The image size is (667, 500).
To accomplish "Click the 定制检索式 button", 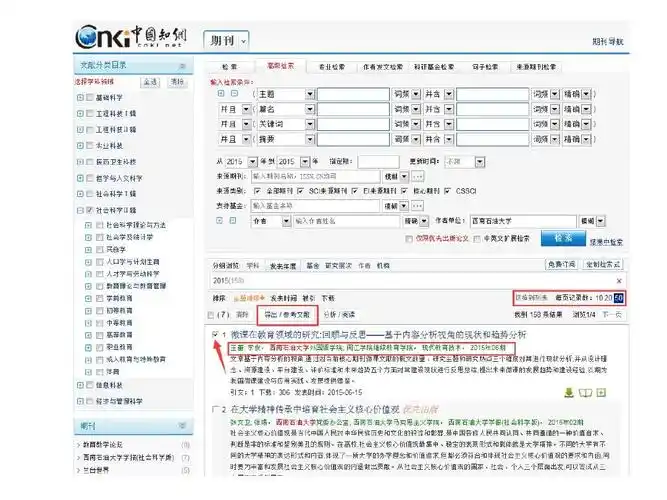I will pyautogui.click(x=603, y=264).
